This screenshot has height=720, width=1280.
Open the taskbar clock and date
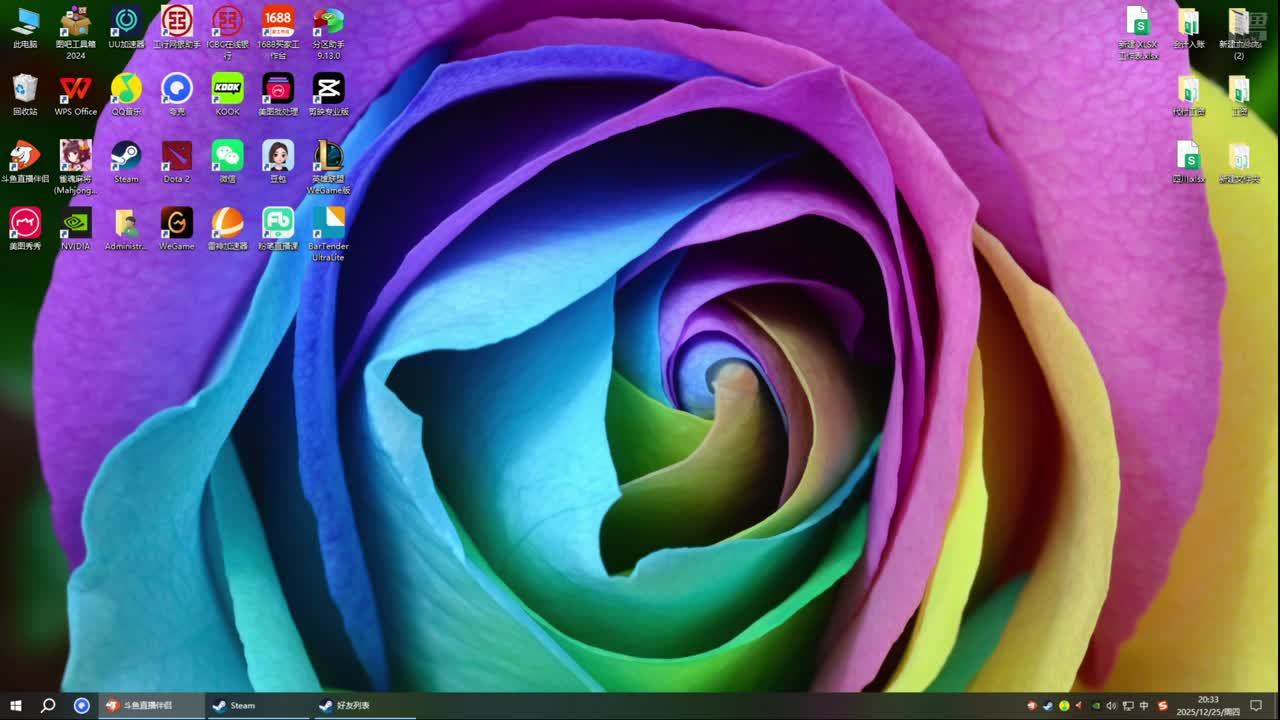point(1208,706)
